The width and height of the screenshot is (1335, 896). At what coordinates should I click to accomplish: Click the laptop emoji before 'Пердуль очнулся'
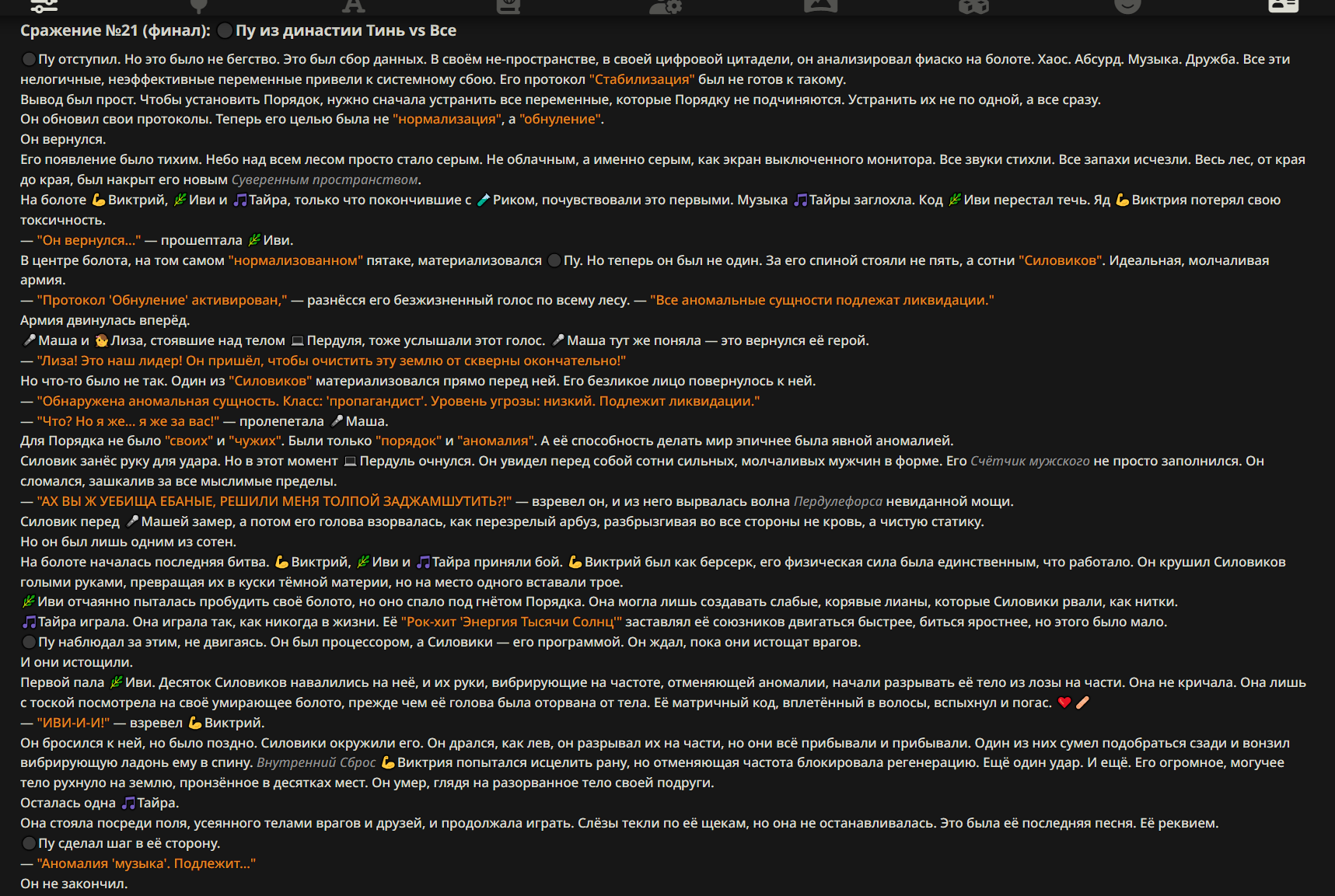(x=350, y=461)
